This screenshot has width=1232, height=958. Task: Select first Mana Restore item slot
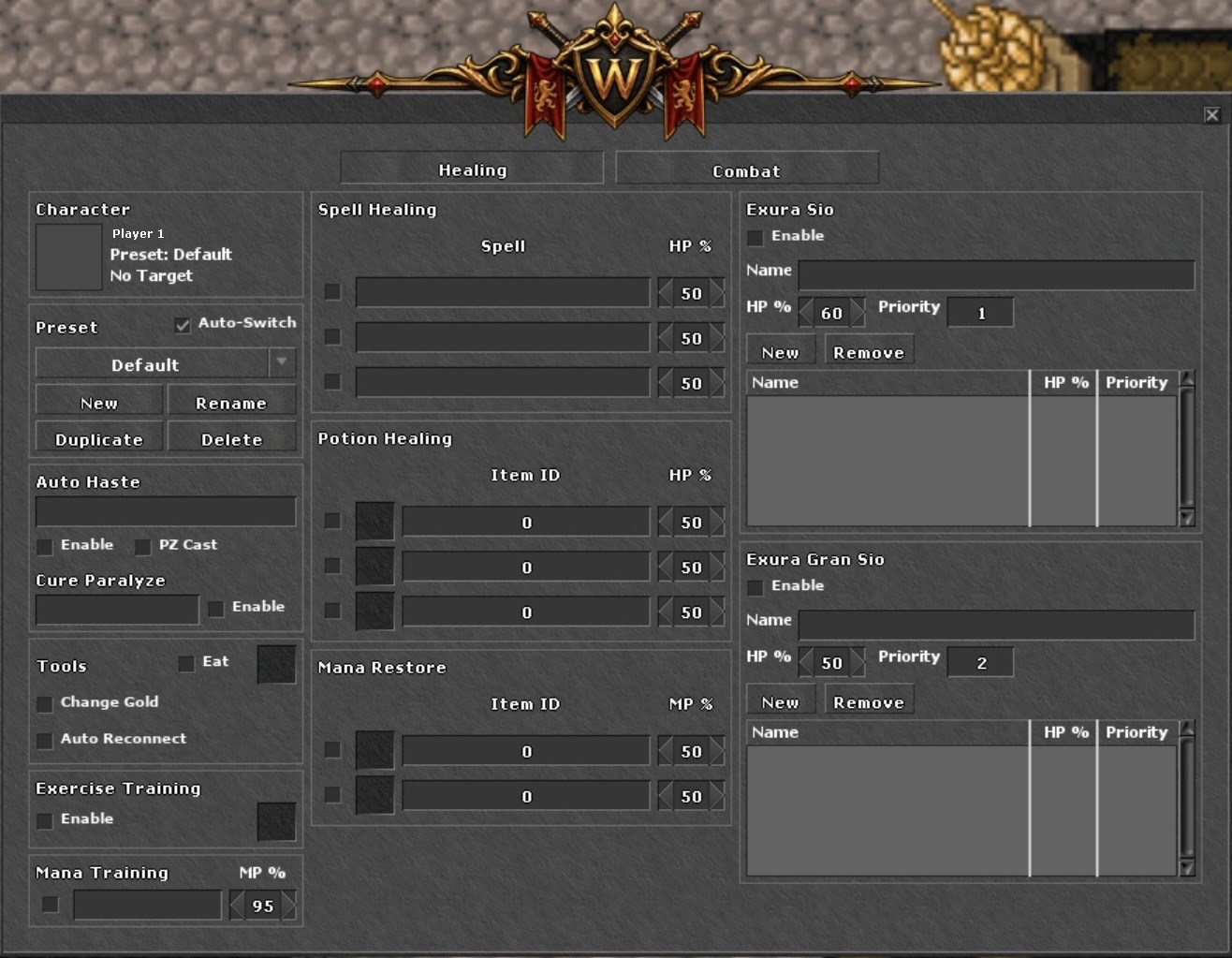coord(374,751)
